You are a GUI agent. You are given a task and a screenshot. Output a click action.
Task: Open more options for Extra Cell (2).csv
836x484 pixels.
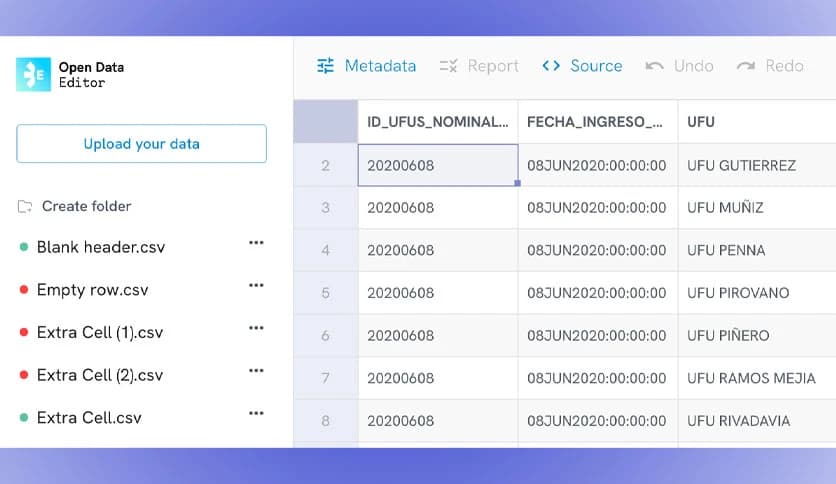coord(256,371)
